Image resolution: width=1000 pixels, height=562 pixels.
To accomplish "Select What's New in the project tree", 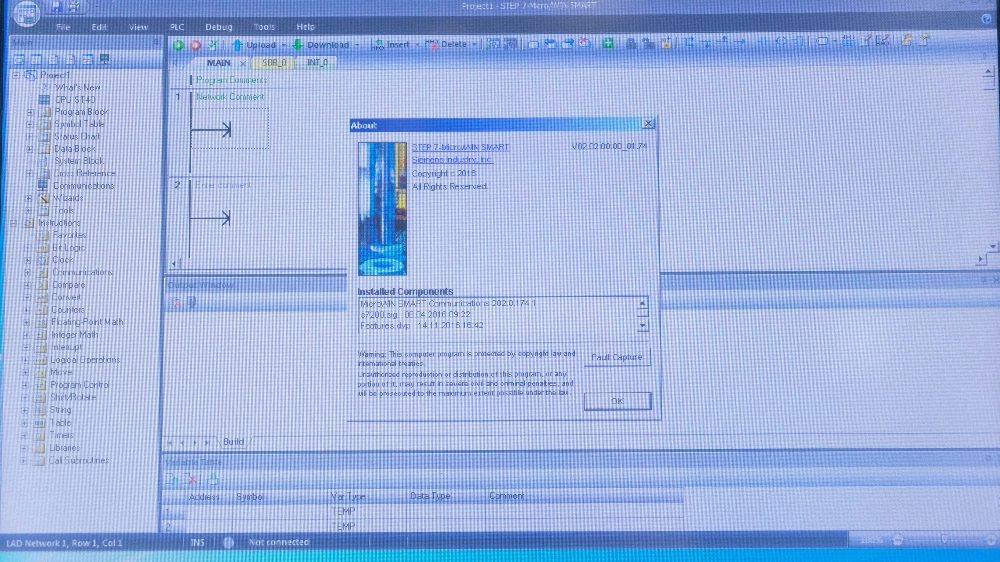I will tap(77, 87).
